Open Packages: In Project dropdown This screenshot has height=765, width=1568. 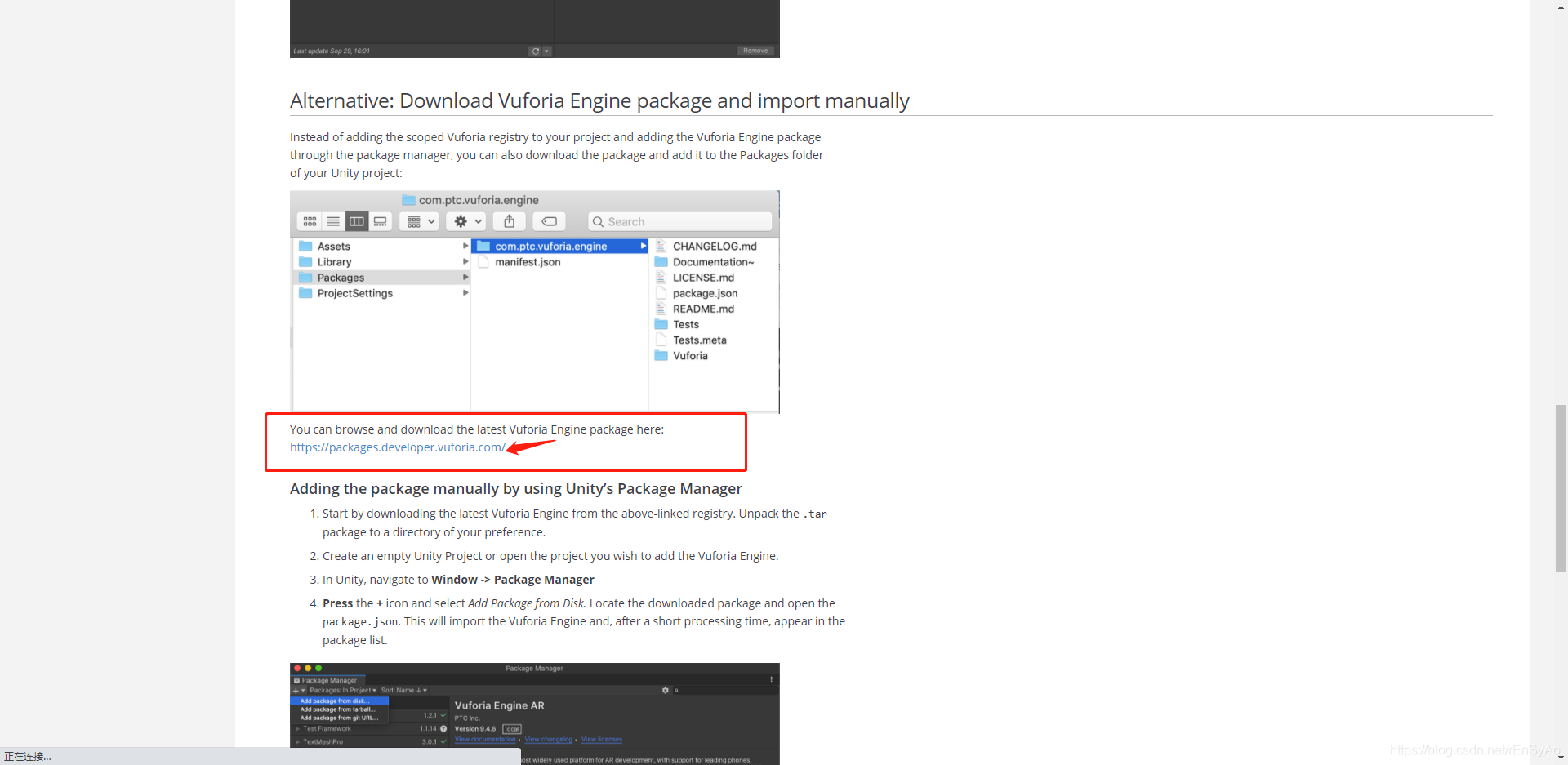(x=343, y=690)
